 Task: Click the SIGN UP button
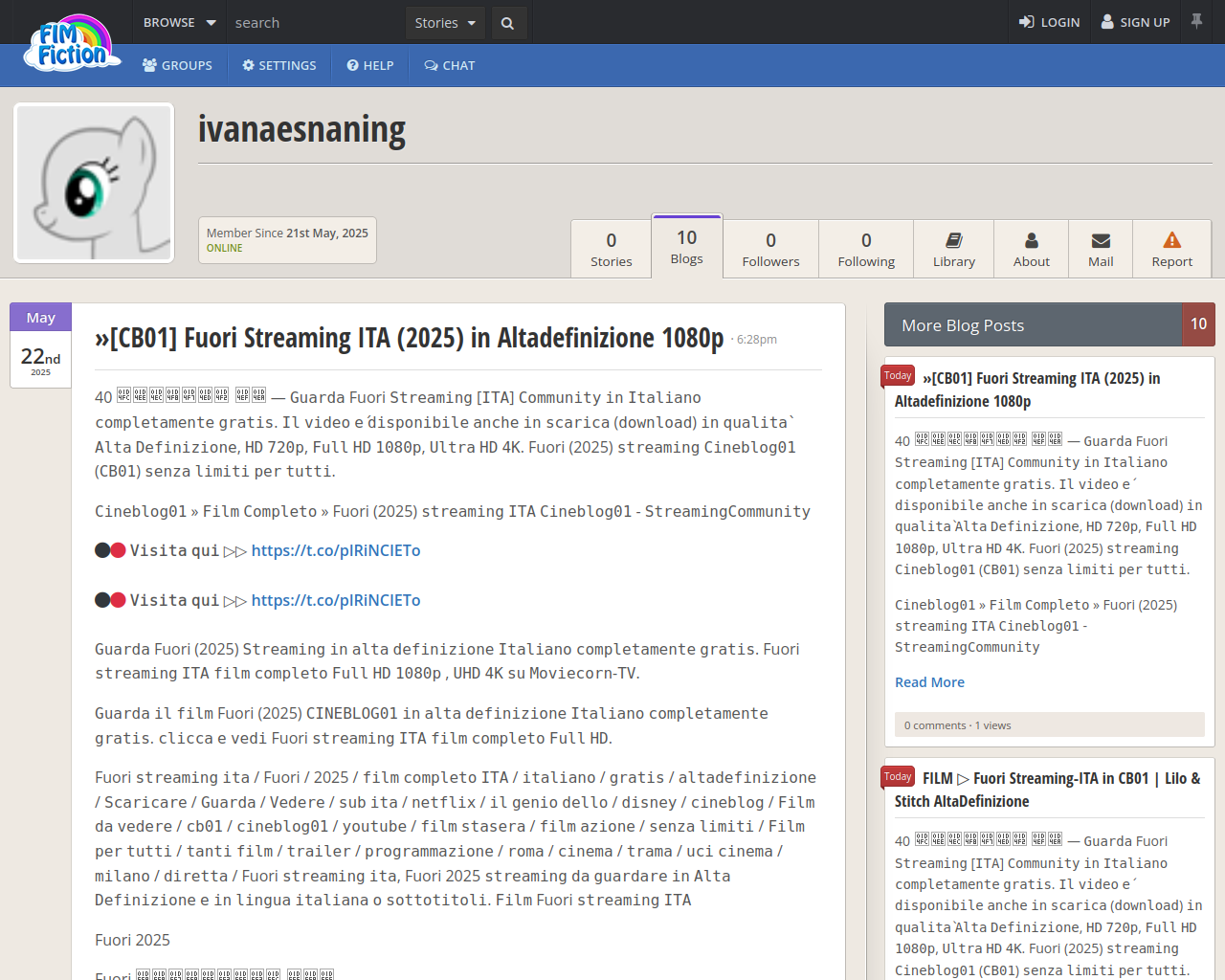(x=1135, y=22)
